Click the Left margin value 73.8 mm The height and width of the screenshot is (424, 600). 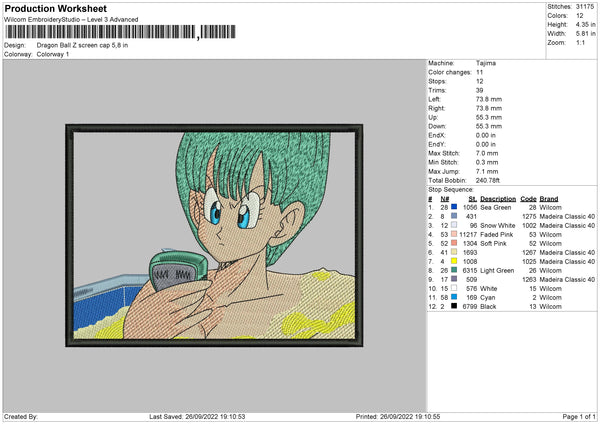pos(489,99)
